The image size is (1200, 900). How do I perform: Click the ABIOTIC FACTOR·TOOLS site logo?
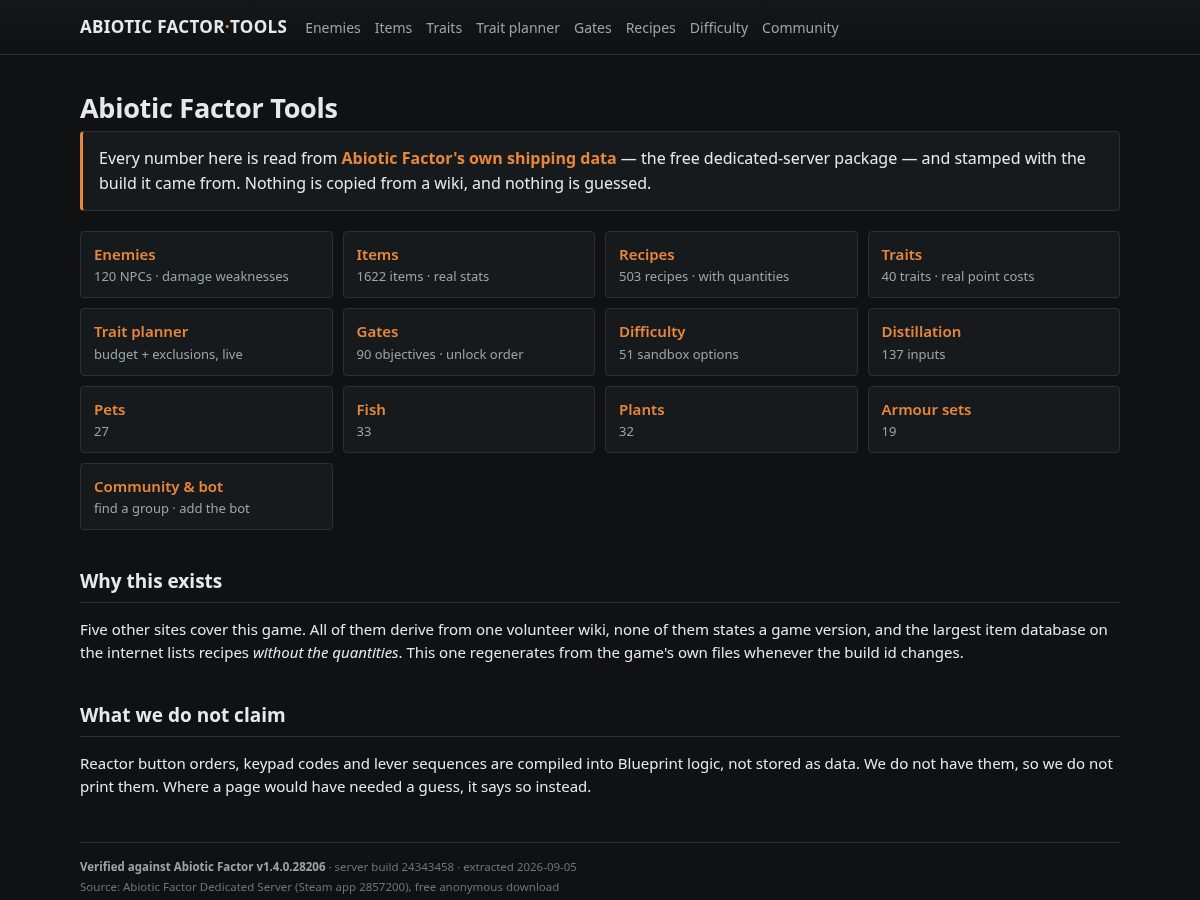(183, 27)
